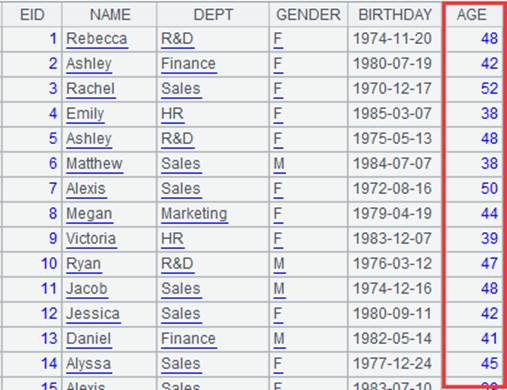Click the age cell showing 52

[489, 89]
